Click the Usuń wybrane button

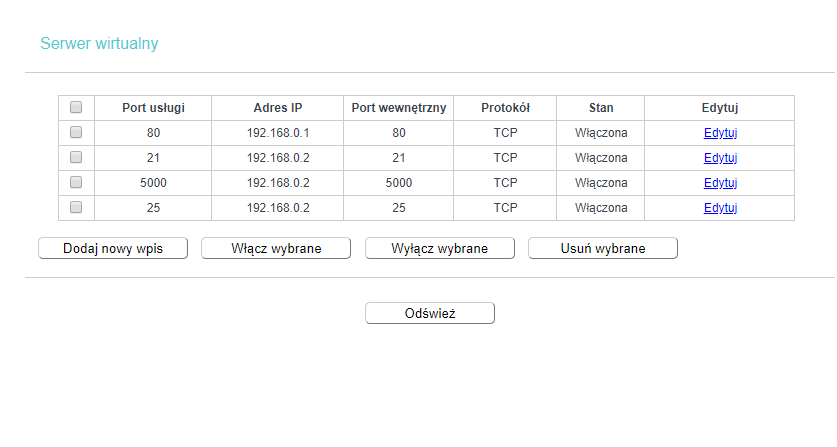tap(603, 248)
